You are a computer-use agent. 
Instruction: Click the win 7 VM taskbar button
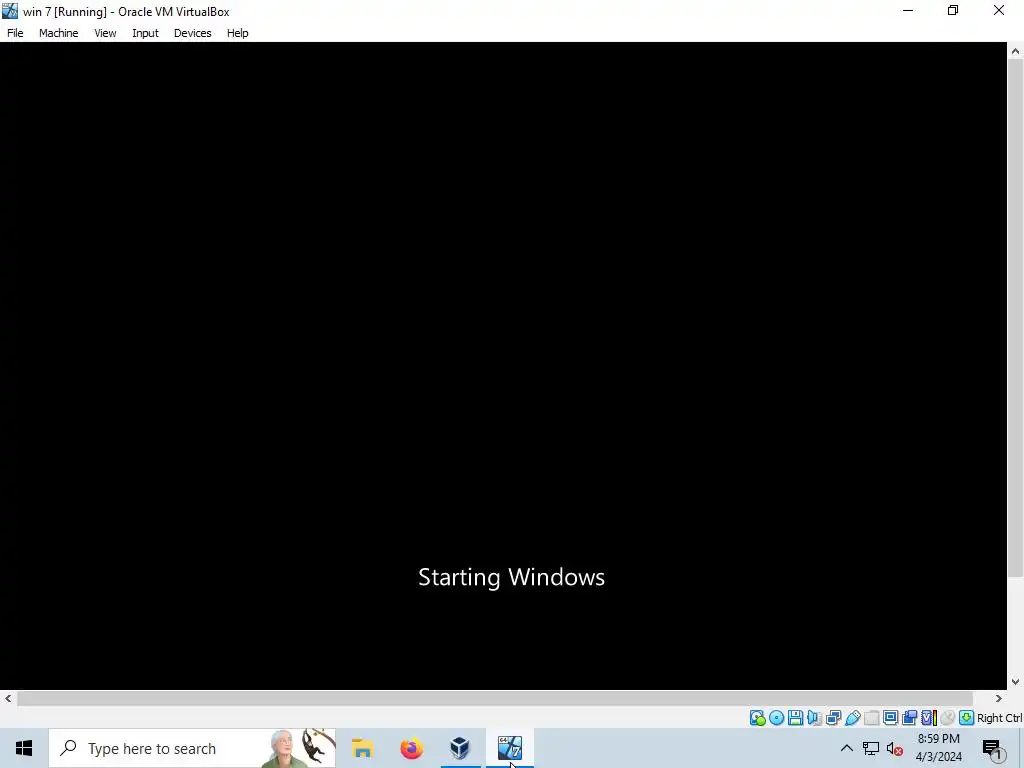click(x=510, y=748)
